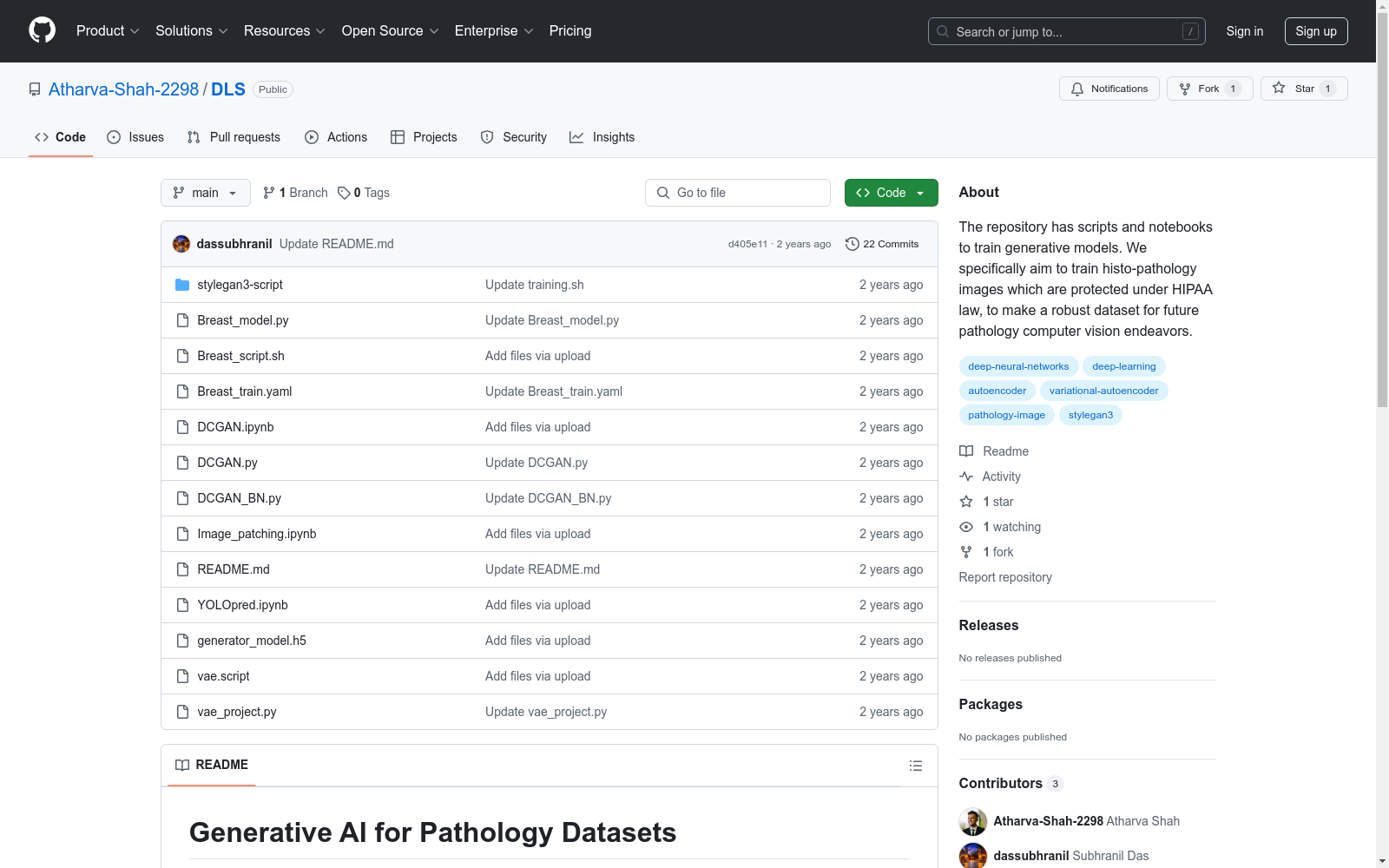This screenshot has width=1389, height=868.
Task: Click the tag icon beside 0 Tags
Action: point(344,193)
